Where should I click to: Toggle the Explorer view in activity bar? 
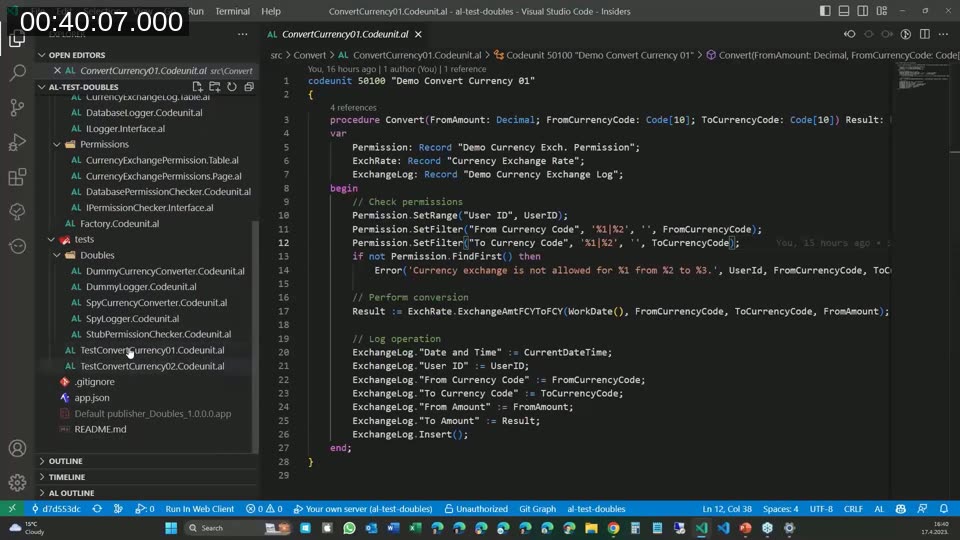coord(17,39)
